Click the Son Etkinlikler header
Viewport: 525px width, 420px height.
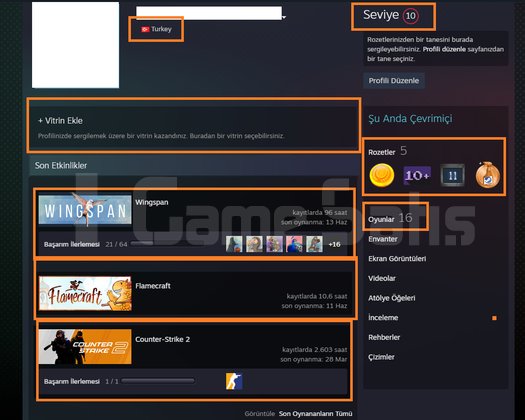(x=61, y=165)
